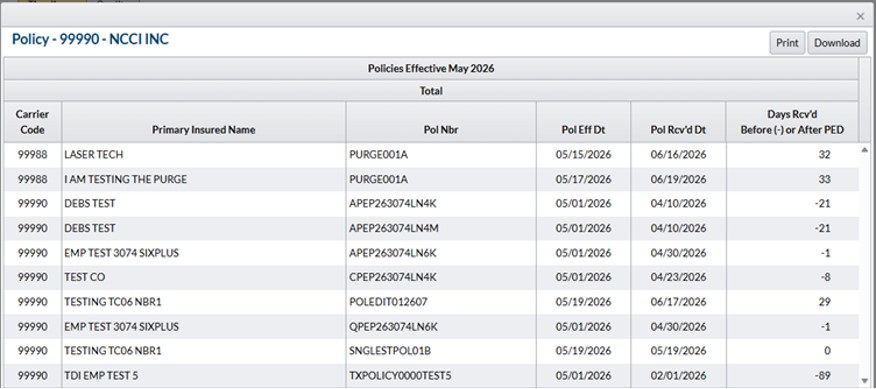Click the Download button

click(837, 43)
